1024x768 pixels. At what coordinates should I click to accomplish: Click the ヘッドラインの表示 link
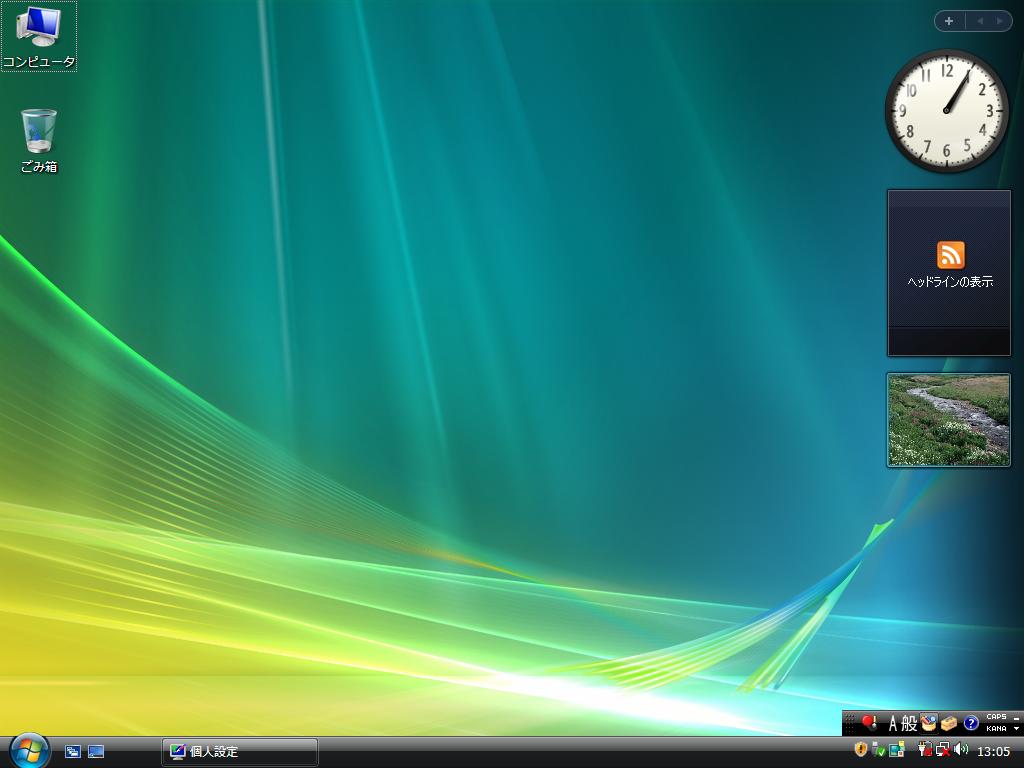(950, 281)
